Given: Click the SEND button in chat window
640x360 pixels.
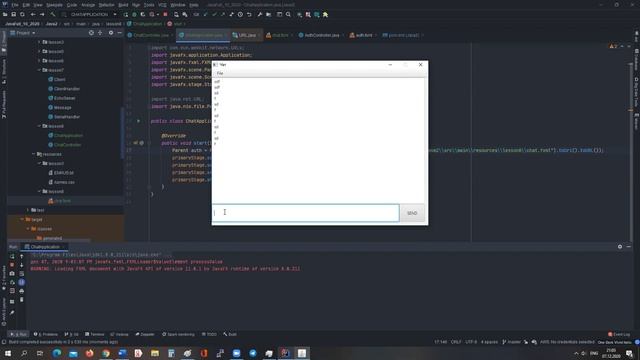Looking at the screenshot, I should [412, 213].
